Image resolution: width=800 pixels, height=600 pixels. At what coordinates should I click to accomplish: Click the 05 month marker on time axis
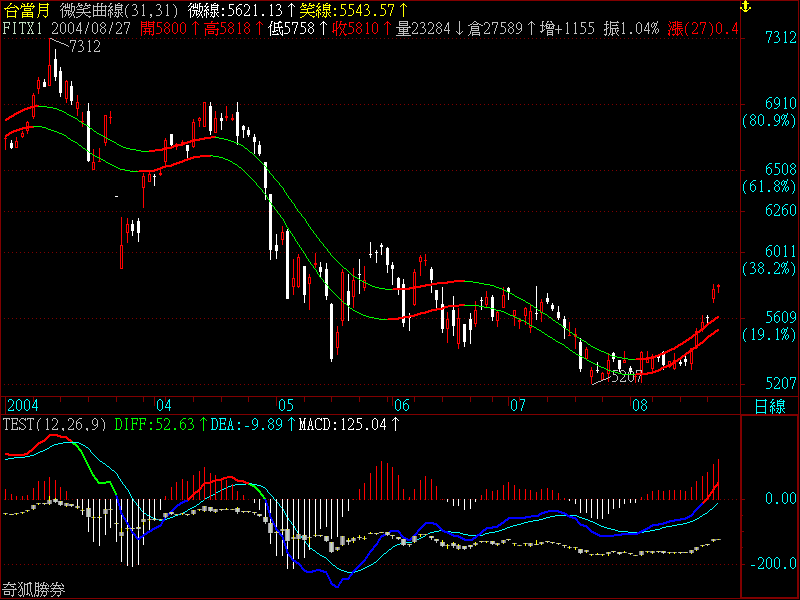[x=286, y=406]
